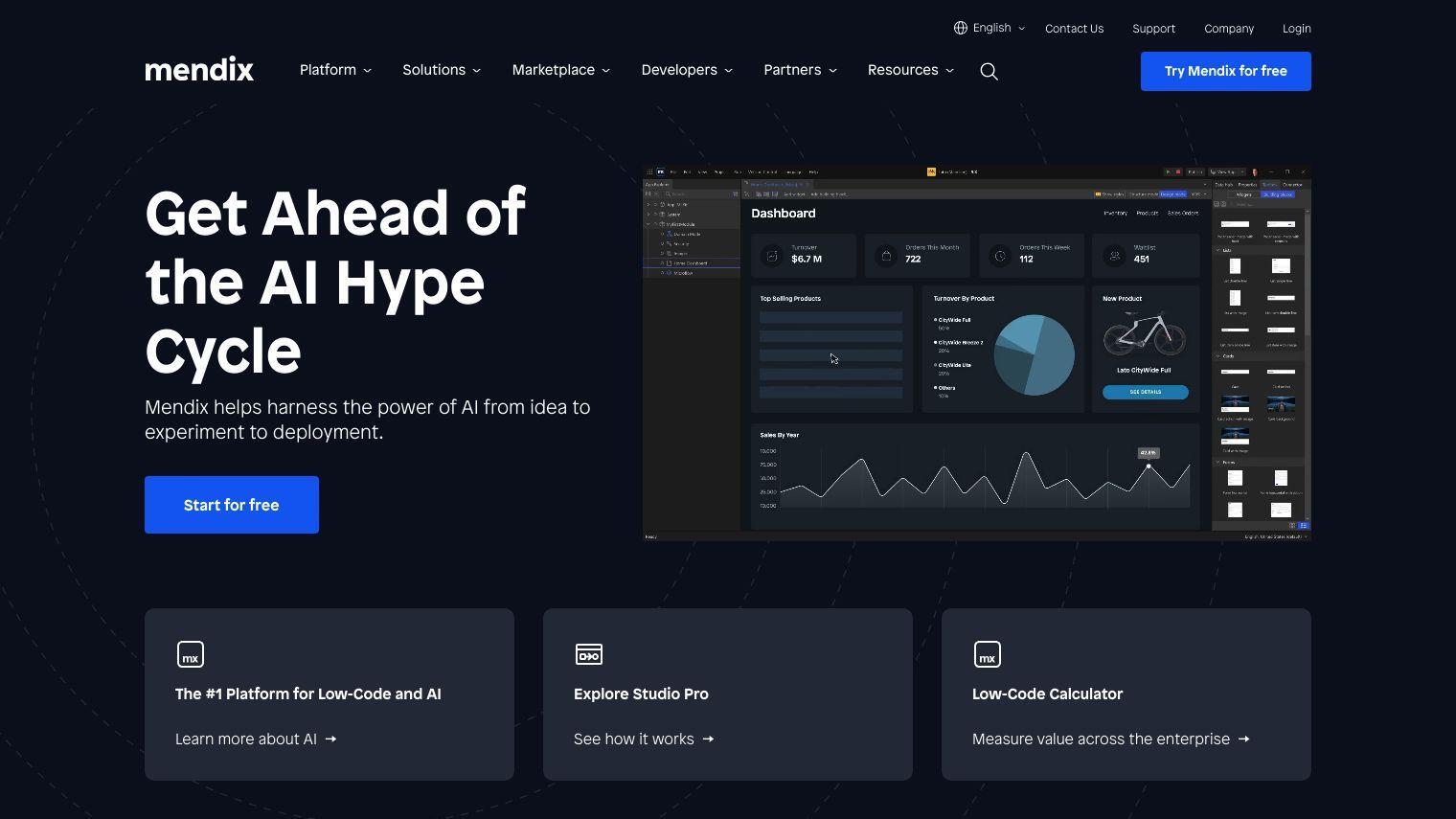This screenshot has height=819, width=1456.
Task: Go to the Company page
Action: [1229, 29]
